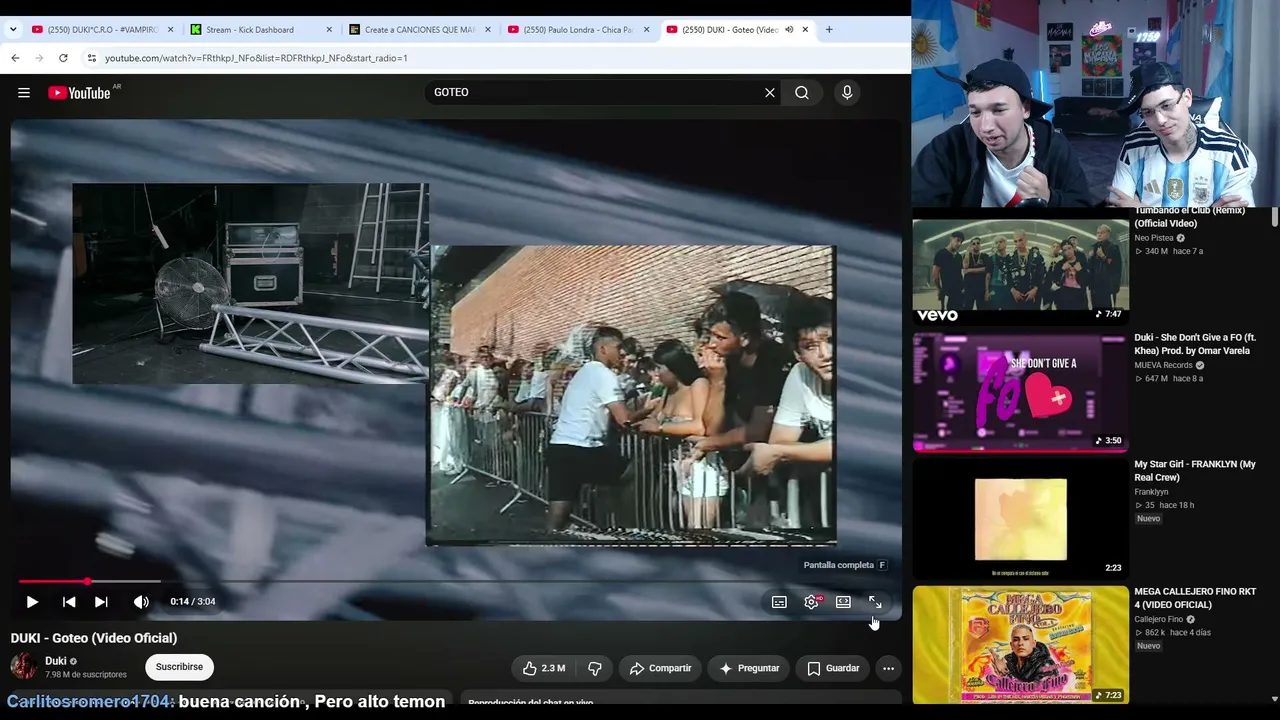Visit the Neo Pistea channel
This screenshot has height=720, width=1280.
pyautogui.click(x=1154, y=238)
